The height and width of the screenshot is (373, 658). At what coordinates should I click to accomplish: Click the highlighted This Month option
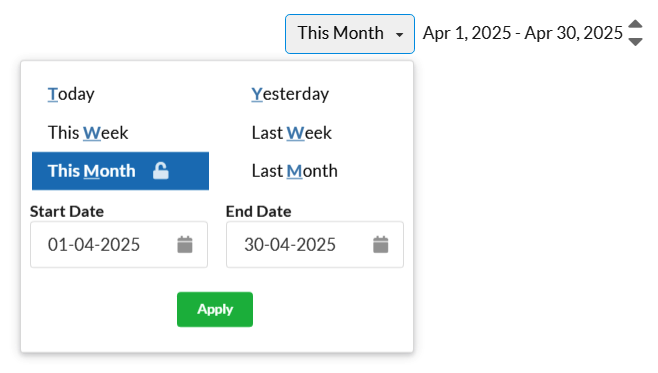(x=120, y=171)
